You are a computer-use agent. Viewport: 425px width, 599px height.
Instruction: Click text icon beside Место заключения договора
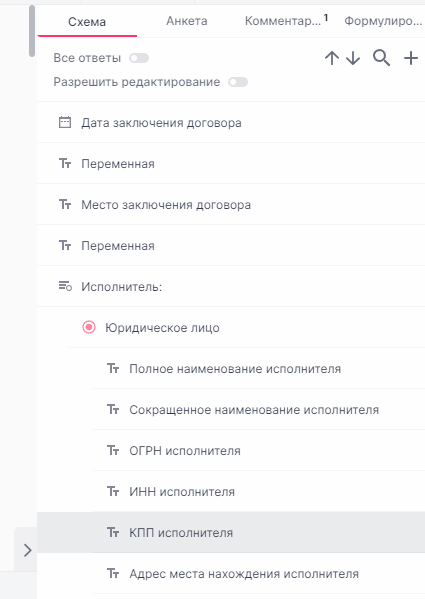65,204
